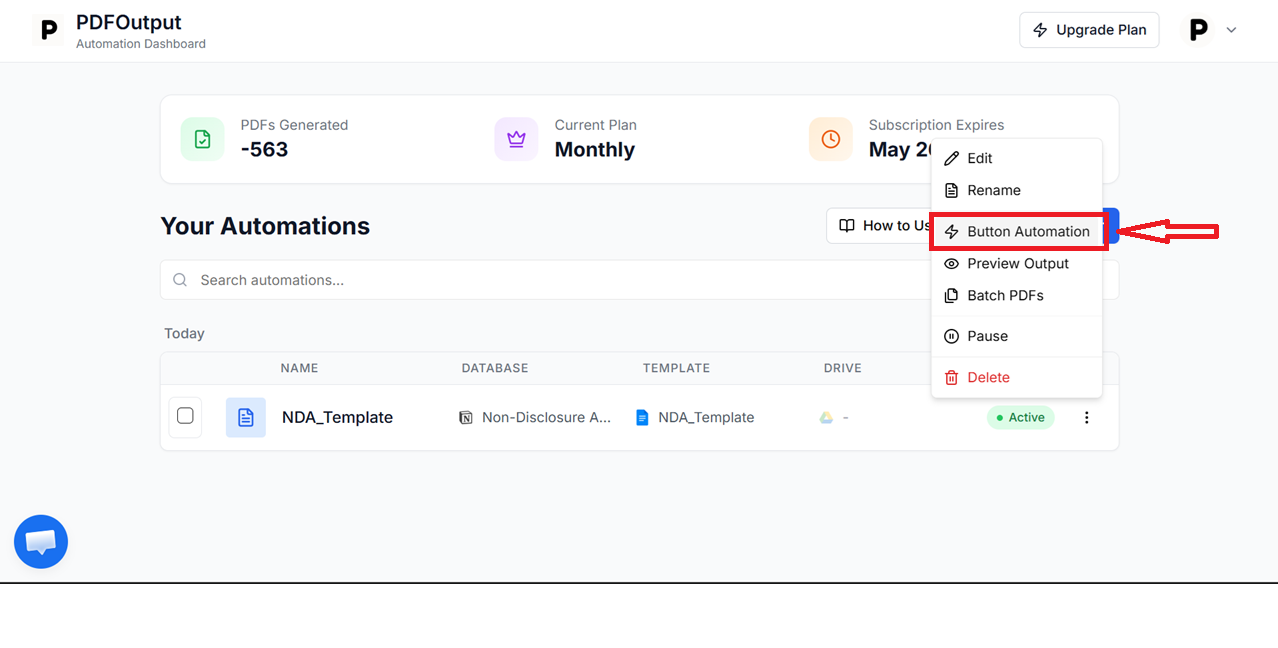
Task: Tick the NDA_Template row checkbox
Action: click(x=185, y=416)
